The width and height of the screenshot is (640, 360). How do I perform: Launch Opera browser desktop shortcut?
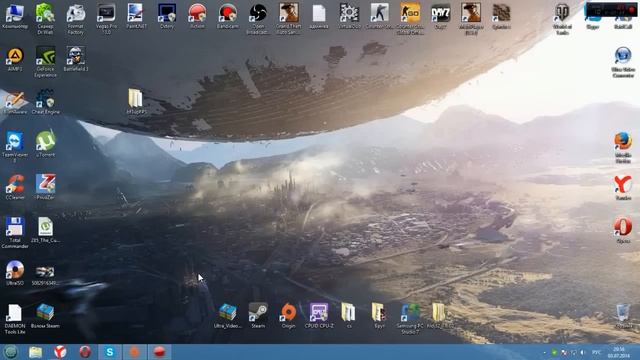coord(623,231)
